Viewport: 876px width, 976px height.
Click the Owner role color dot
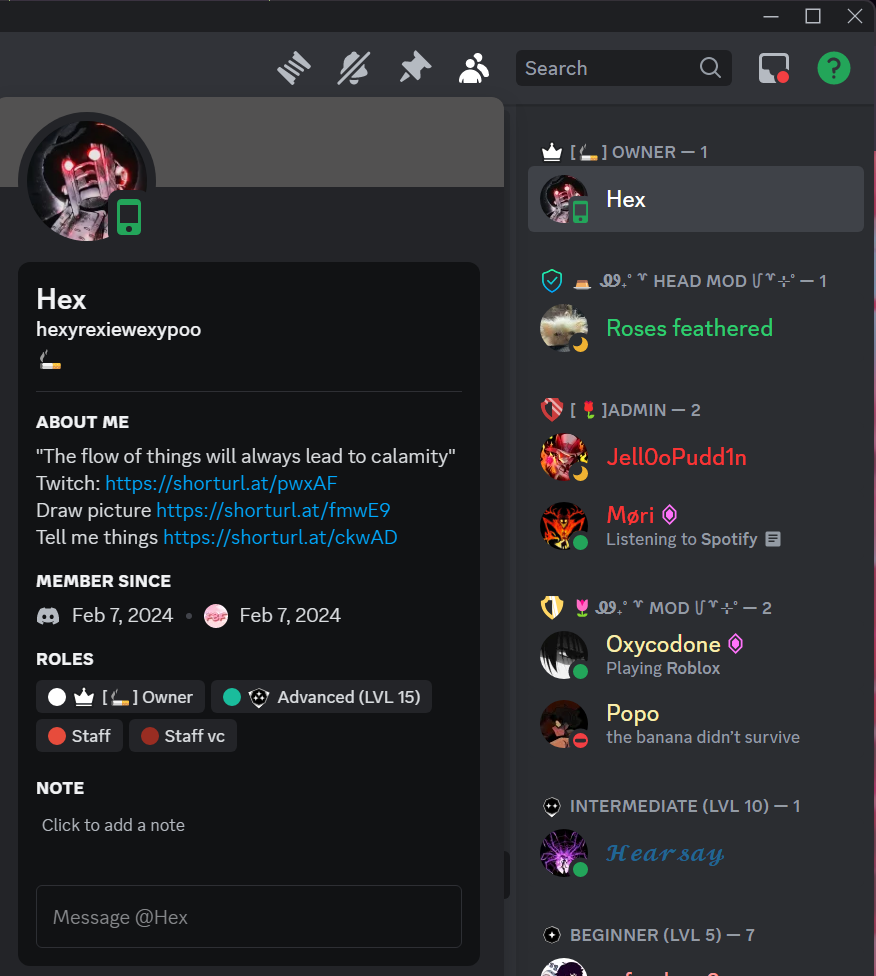(57, 697)
